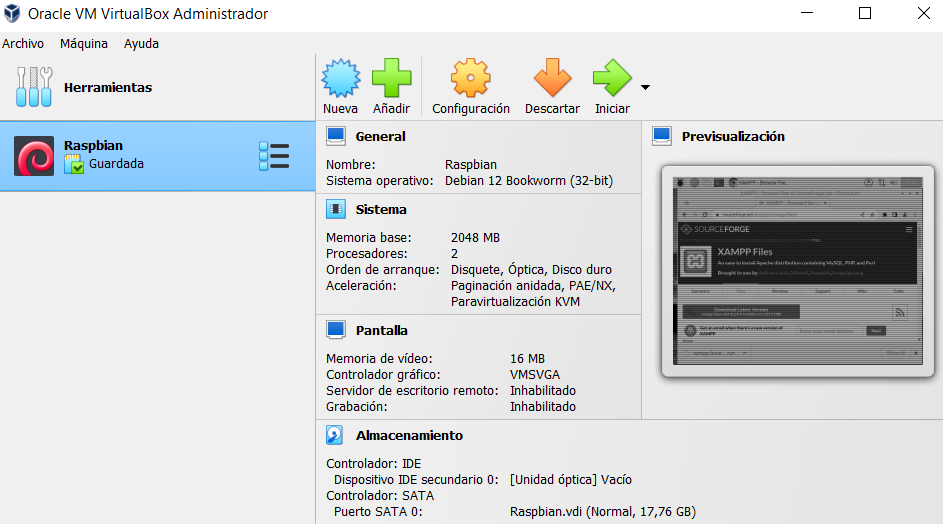The image size is (943, 524).
Task: Click Inhabilitado next to Grabación
Action: point(542,407)
